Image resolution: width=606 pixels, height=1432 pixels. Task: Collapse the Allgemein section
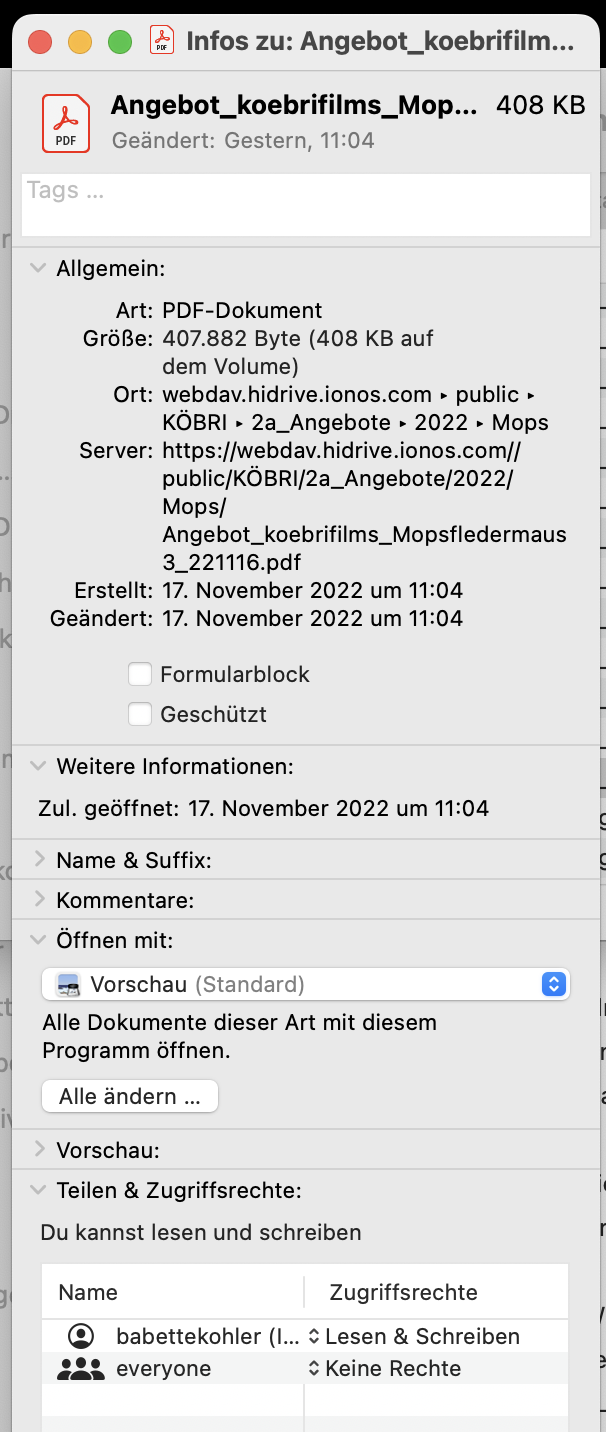click(38, 268)
